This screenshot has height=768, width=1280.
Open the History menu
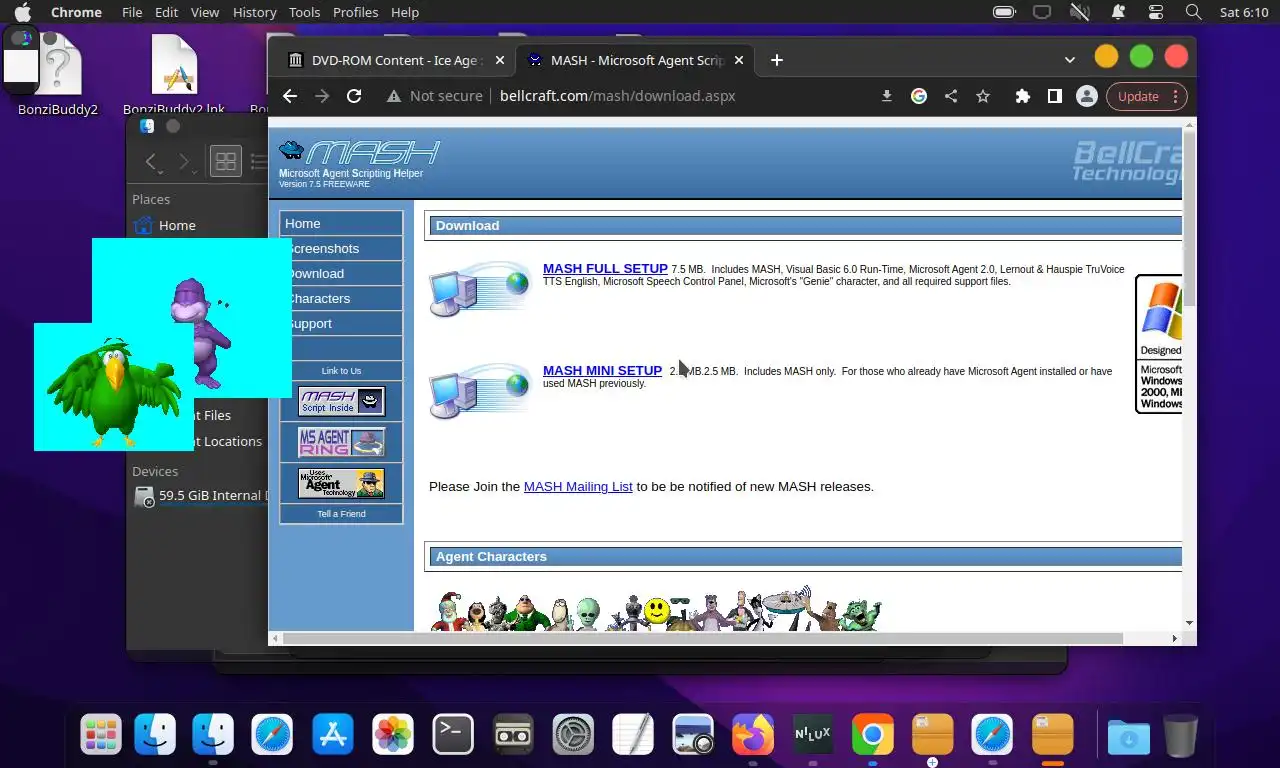pyautogui.click(x=254, y=12)
